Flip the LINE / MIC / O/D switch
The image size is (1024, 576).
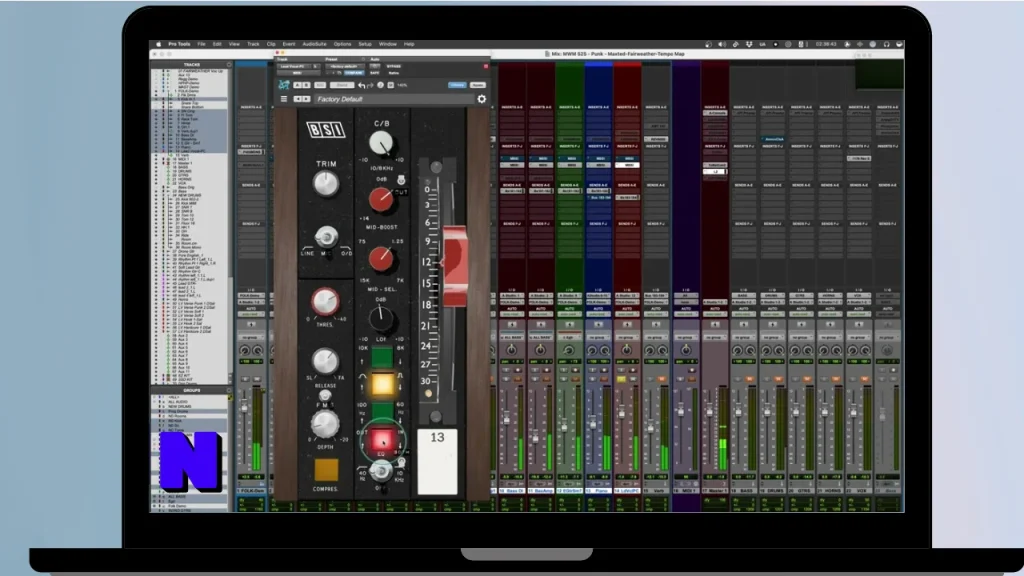326,236
